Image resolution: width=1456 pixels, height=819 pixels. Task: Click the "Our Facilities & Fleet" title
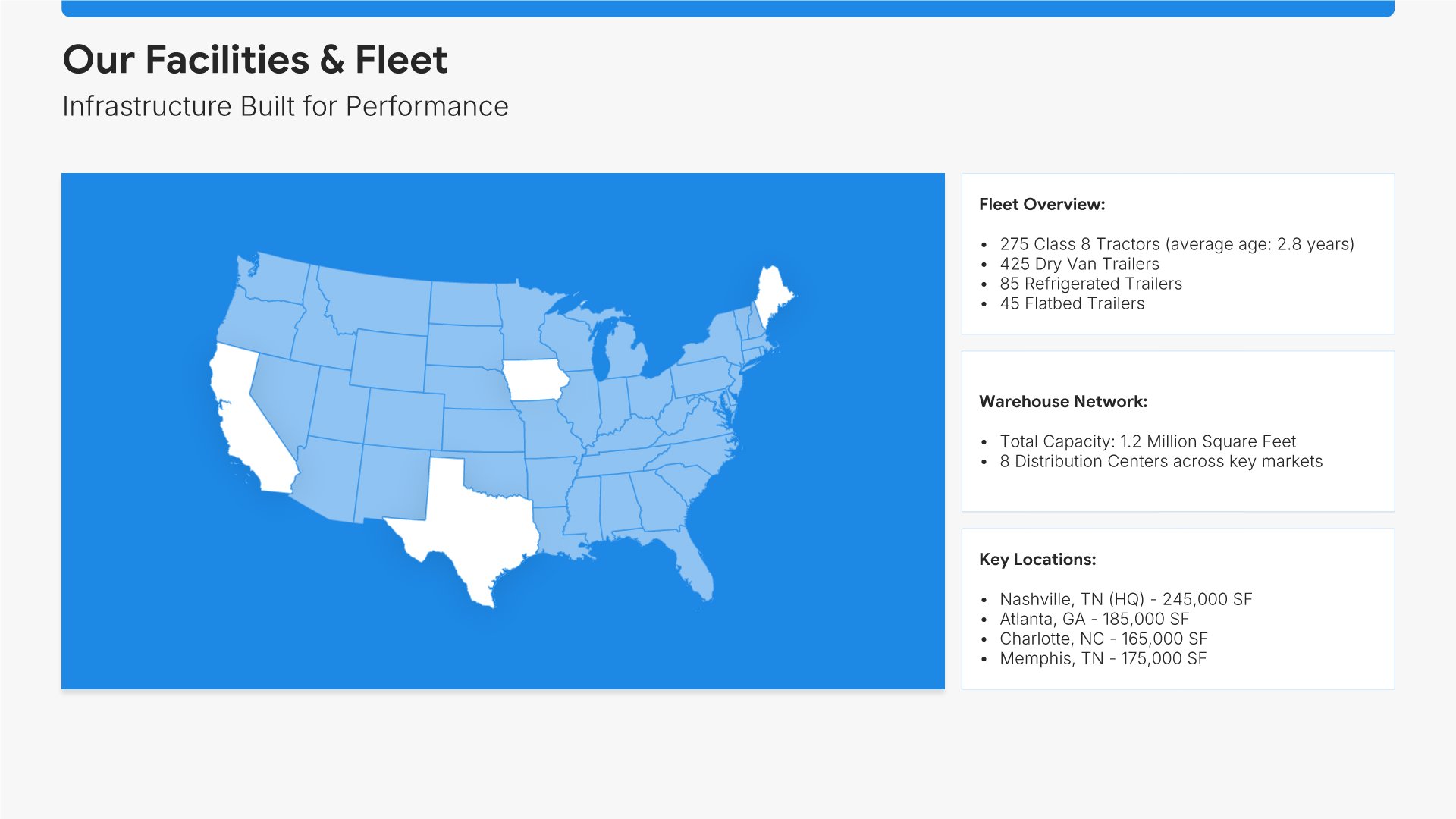point(255,59)
